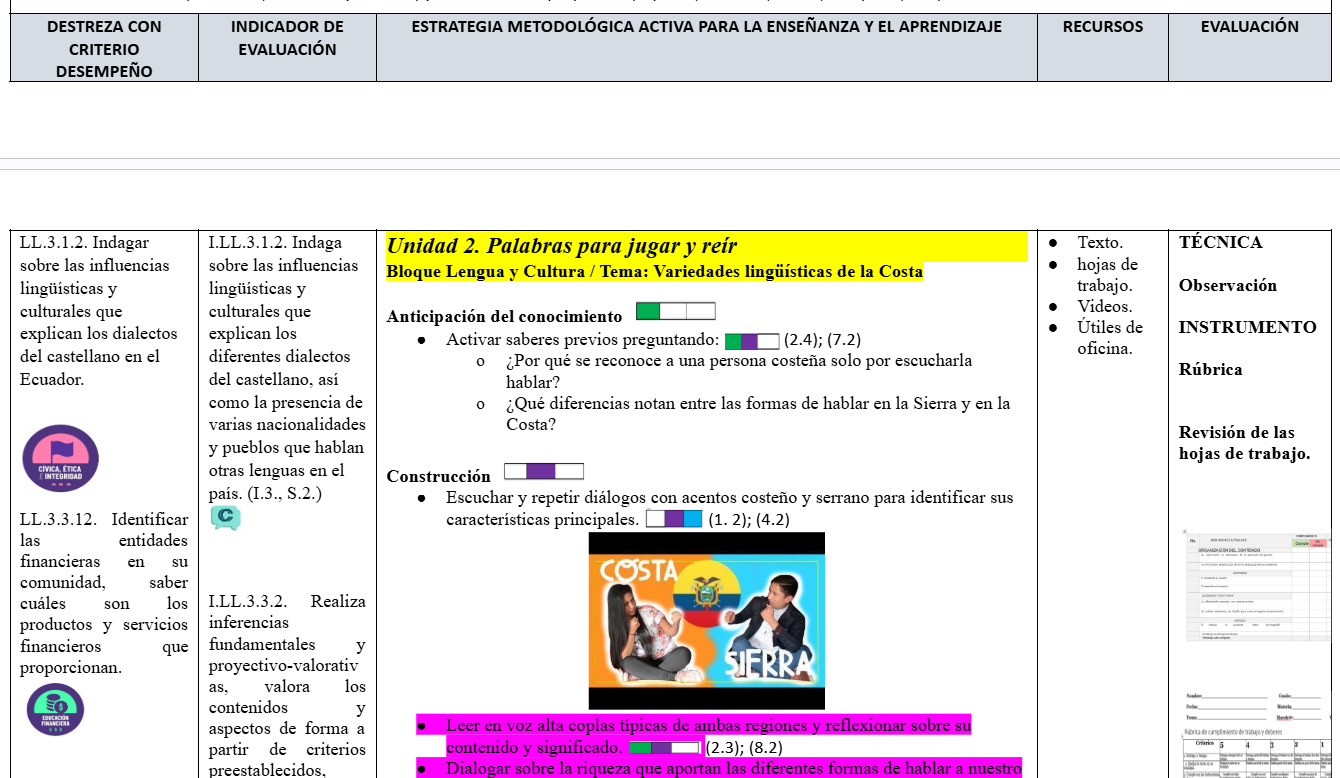1340x778 pixels.
Task: Click the magenta Leer en voz alta coplas bullet
Action: 708,736
